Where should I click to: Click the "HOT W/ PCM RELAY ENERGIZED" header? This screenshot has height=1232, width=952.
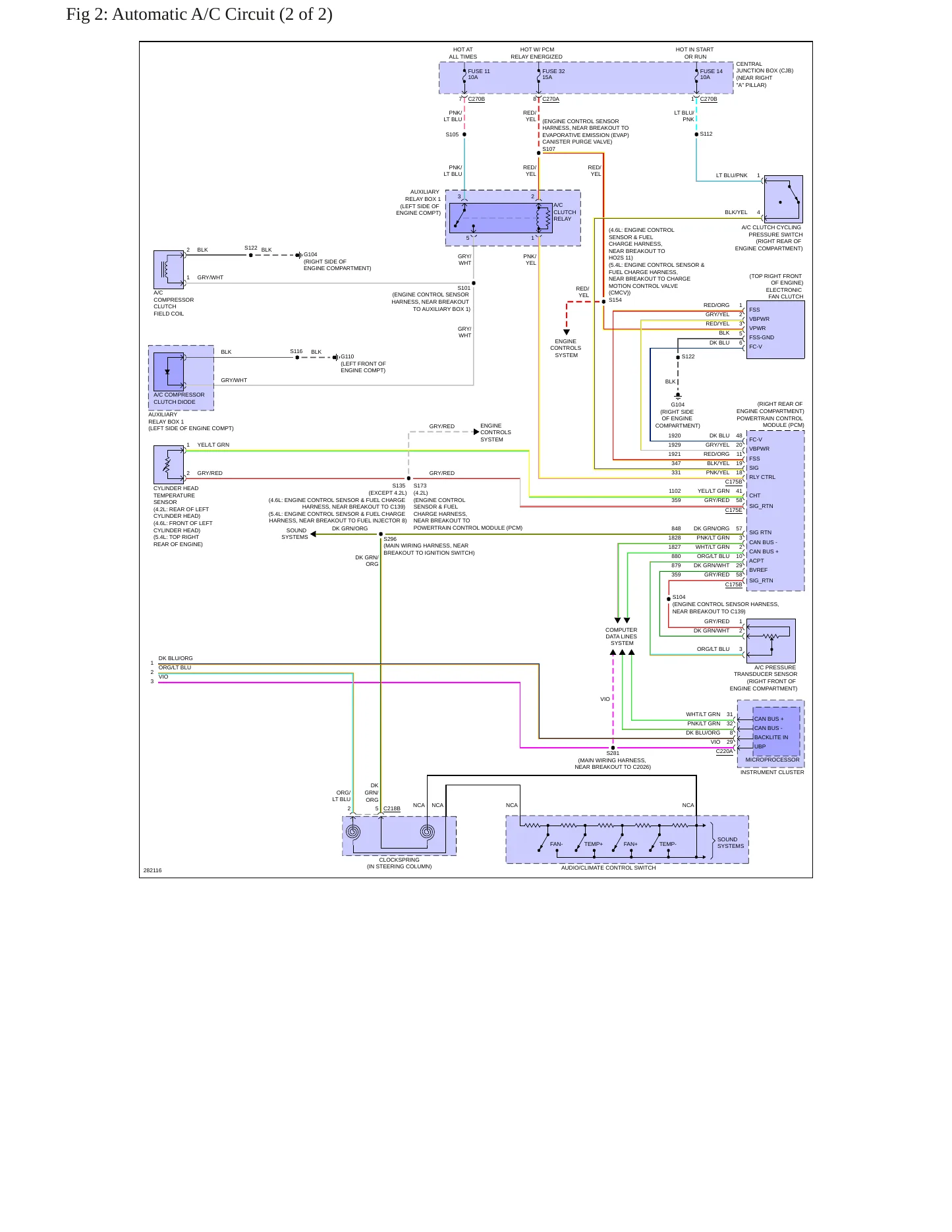(537, 53)
